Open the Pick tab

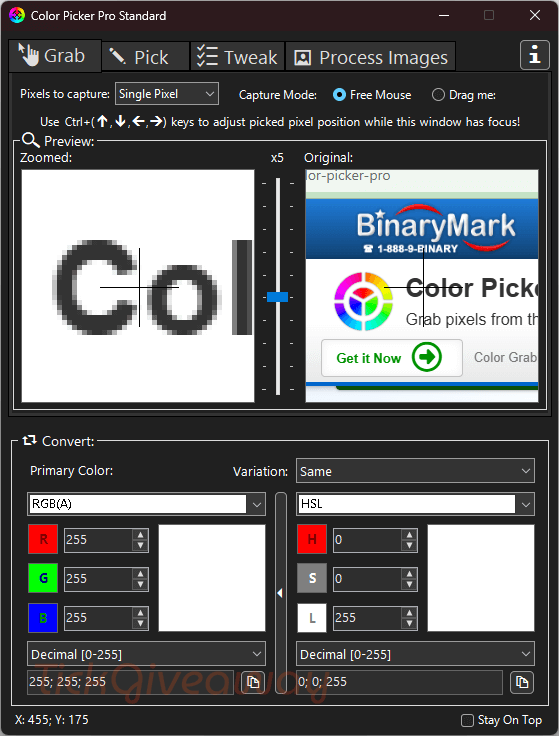pyautogui.click(x=145, y=57)
